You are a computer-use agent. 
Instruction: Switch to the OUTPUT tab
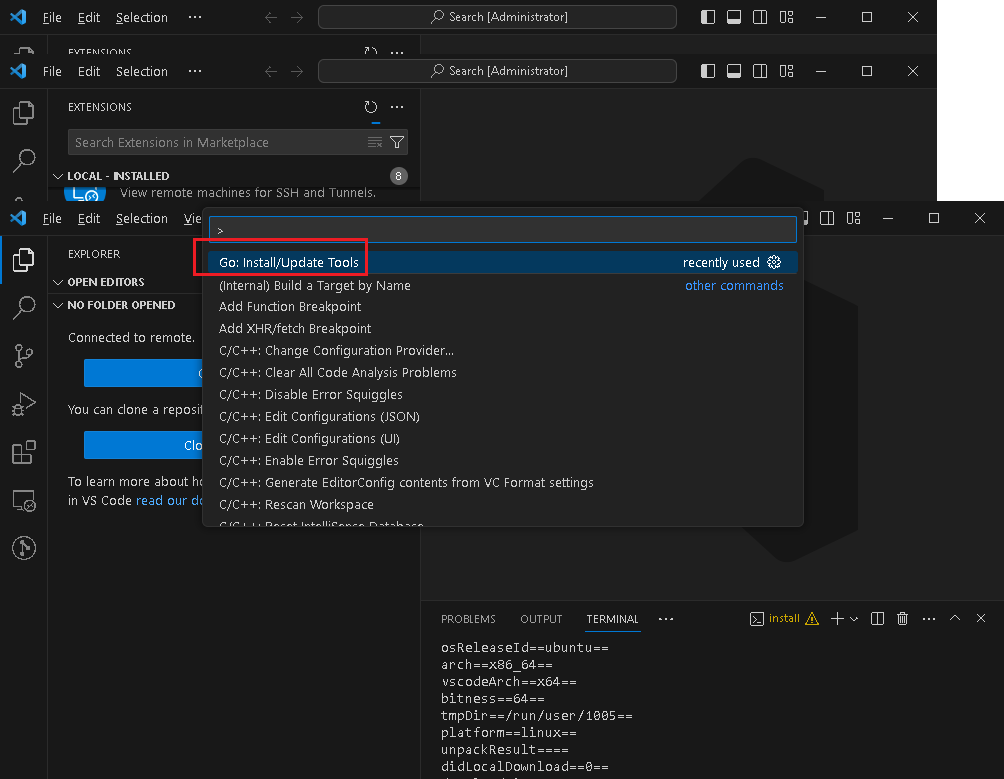click(541, 618)
